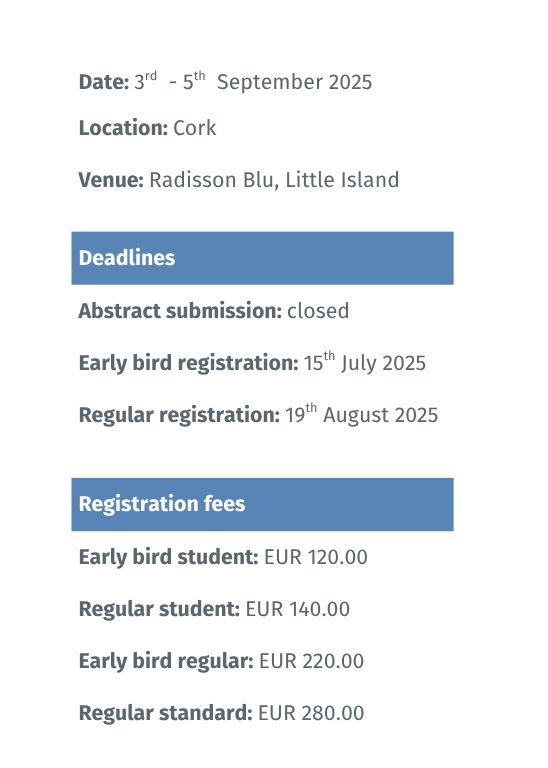The image size is (548, 768).
Task: Click the Deadlines section header
Action: tap(262, 258)
